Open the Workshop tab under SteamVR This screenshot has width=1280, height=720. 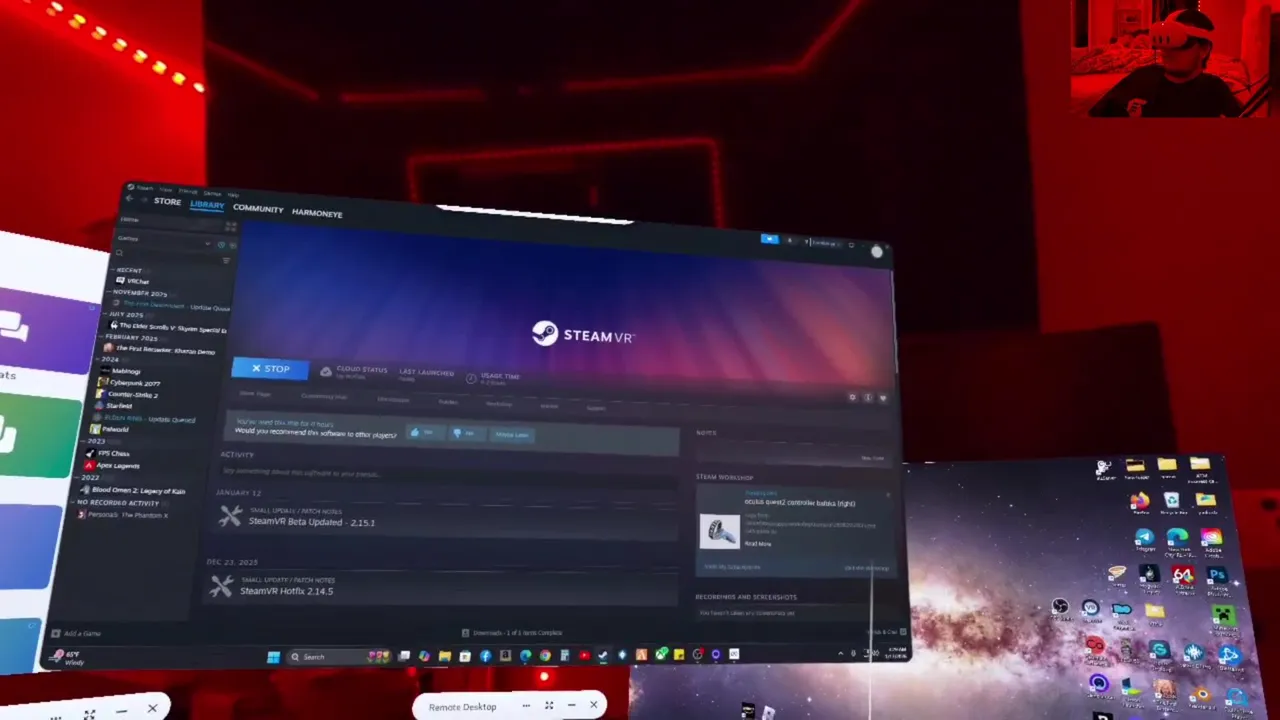tap(498, 404)
